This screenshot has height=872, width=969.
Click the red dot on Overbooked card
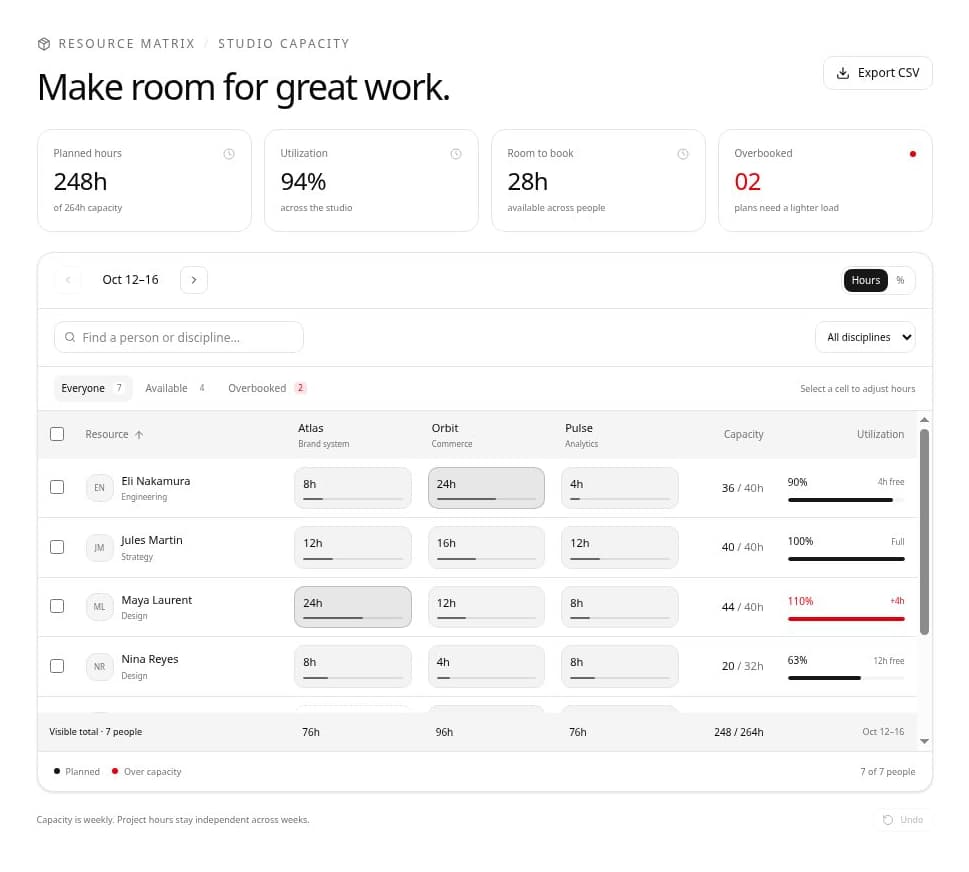coord(912,154)
